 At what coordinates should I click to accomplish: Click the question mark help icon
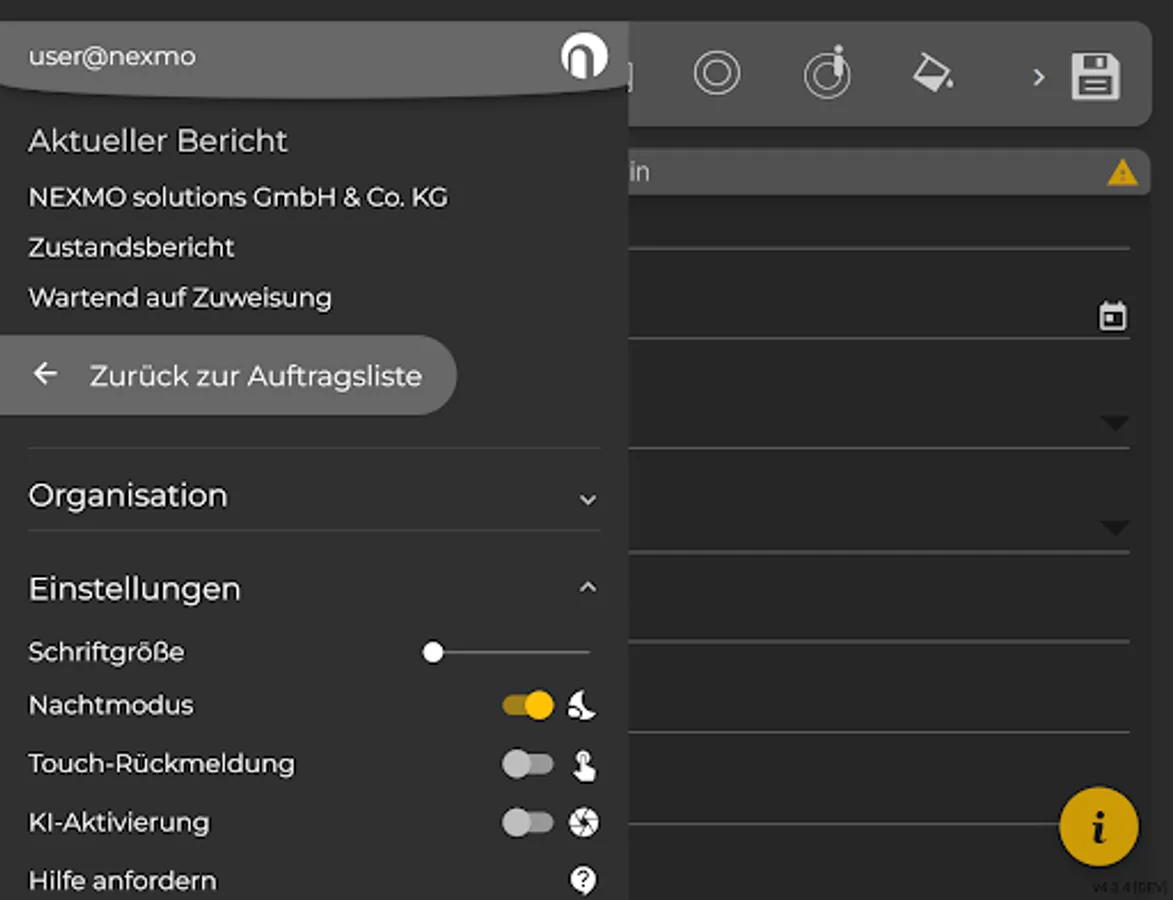coord(583,880)
